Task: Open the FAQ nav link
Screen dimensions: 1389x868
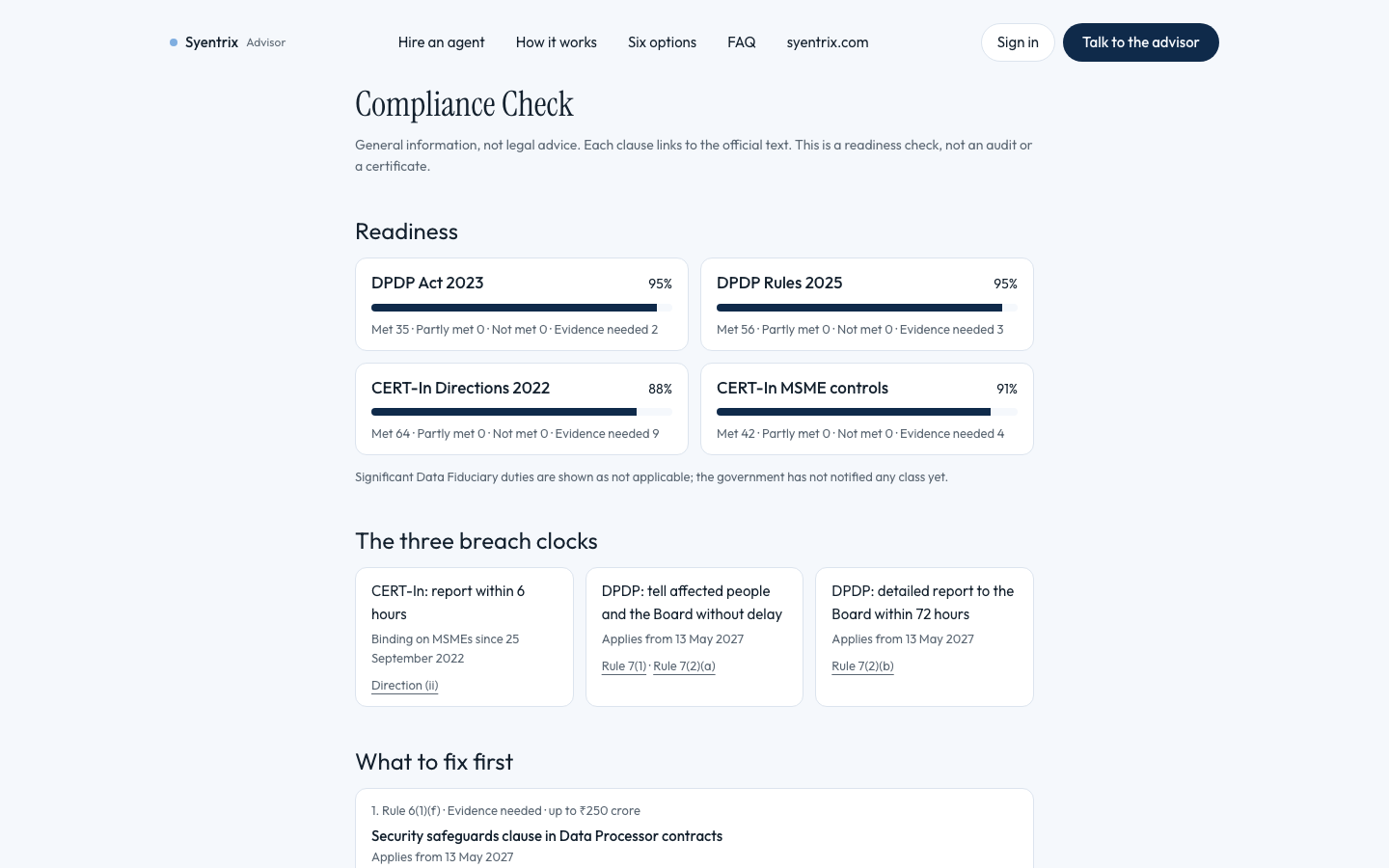Action: pos(741,42)
